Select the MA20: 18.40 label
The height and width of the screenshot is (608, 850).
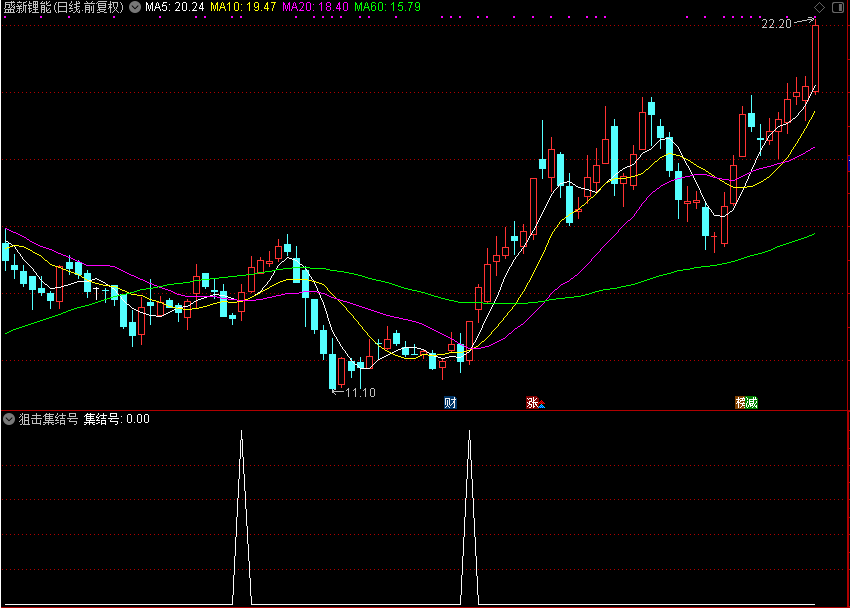tap(315, 7)
